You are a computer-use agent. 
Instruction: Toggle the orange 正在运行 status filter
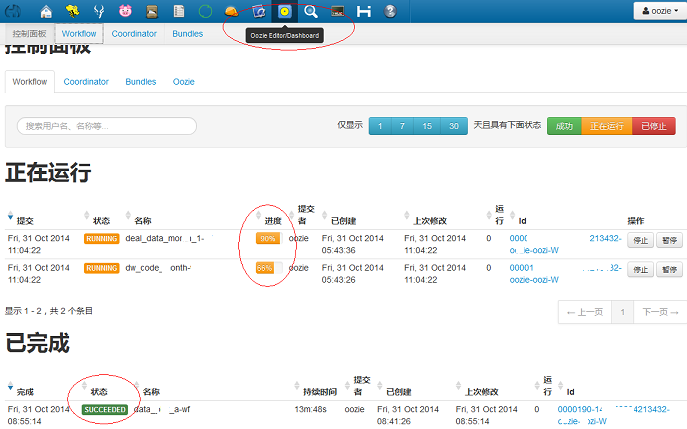point(607,126)
